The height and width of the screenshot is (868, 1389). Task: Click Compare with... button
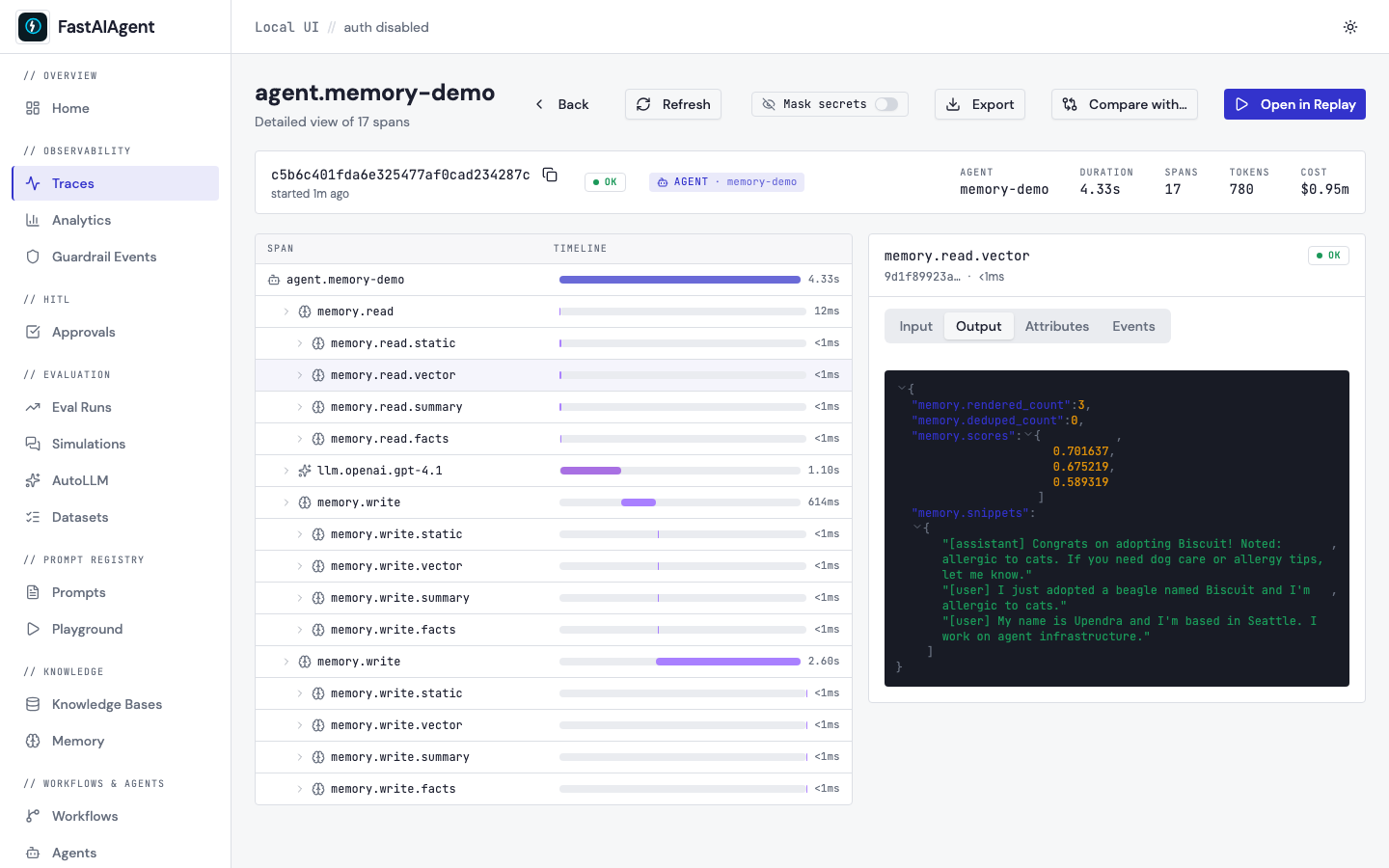1125,104
